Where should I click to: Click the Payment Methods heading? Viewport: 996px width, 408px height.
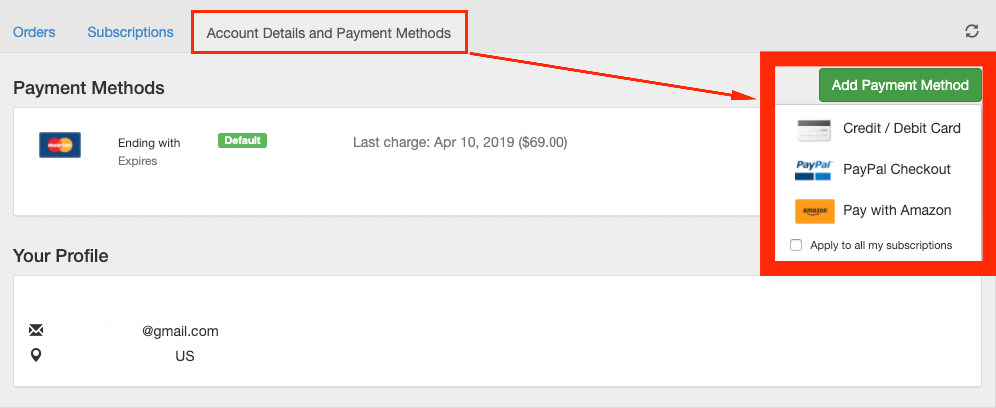tap(89, 88)
